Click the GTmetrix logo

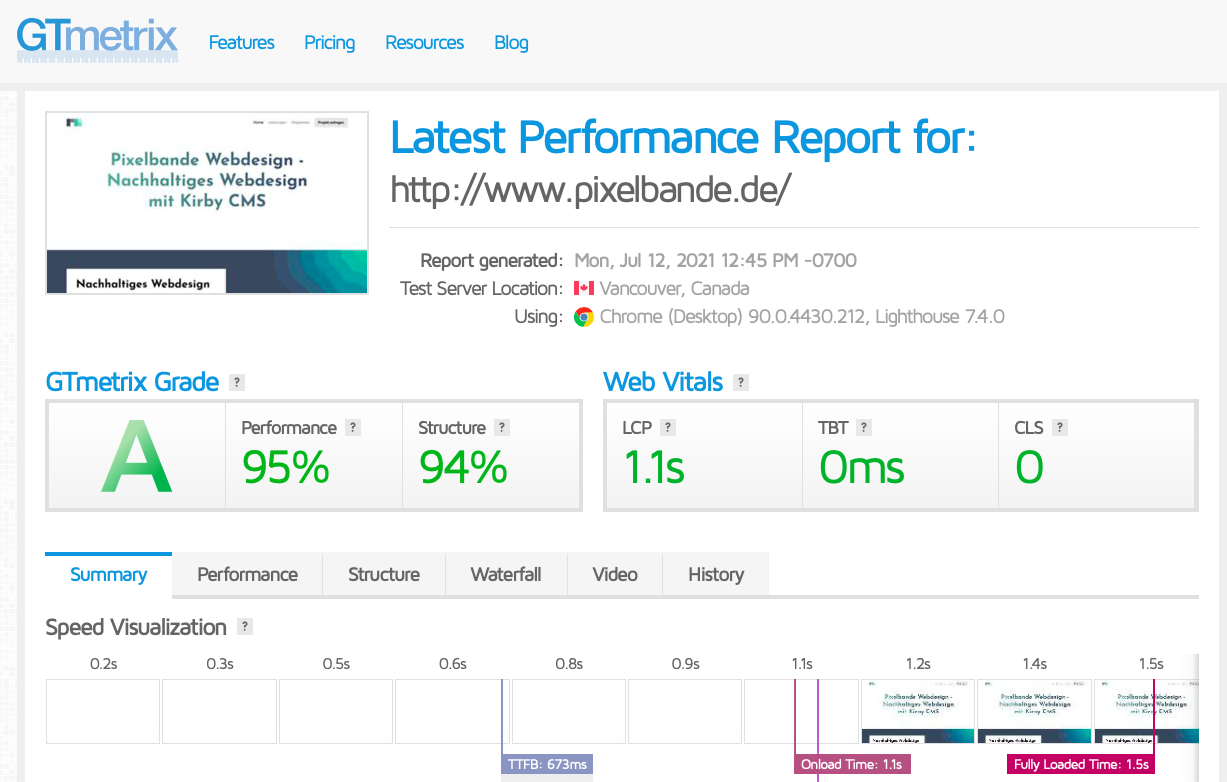tap(97, 41)
